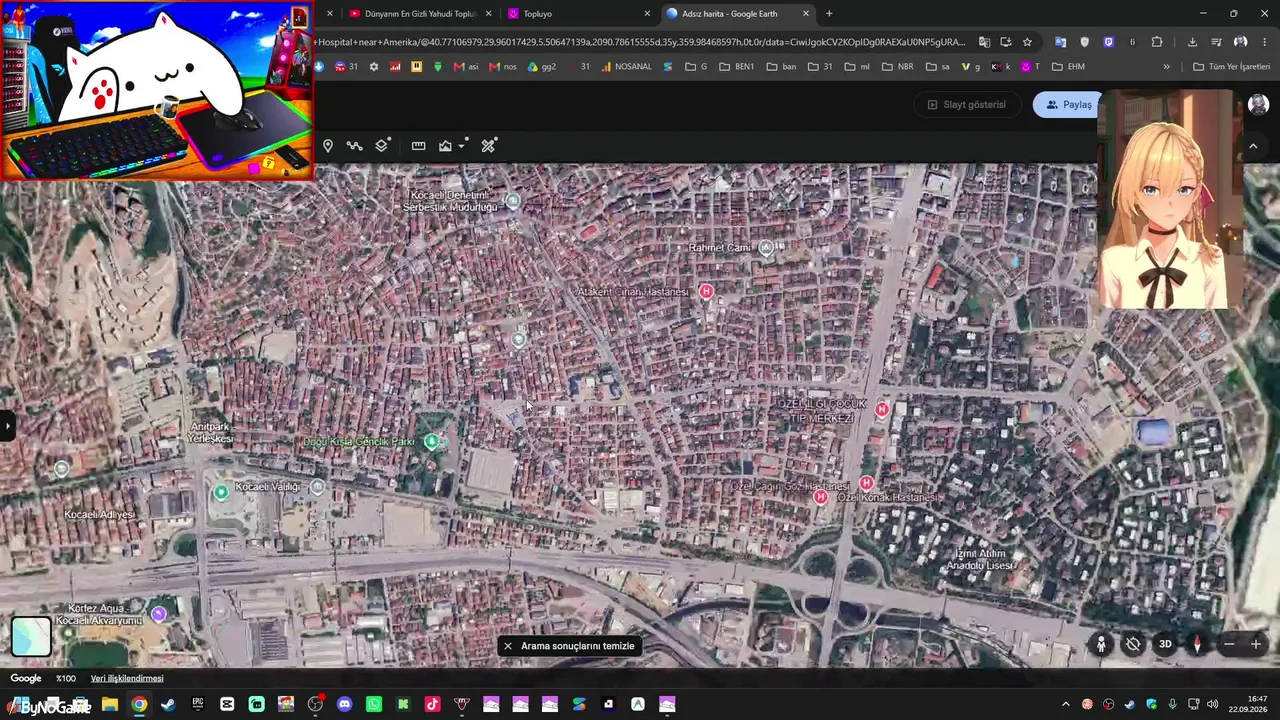The image size is (1280, 720).
Task: Reset orientation with the compass icon
Action: tap(1197, 644)
